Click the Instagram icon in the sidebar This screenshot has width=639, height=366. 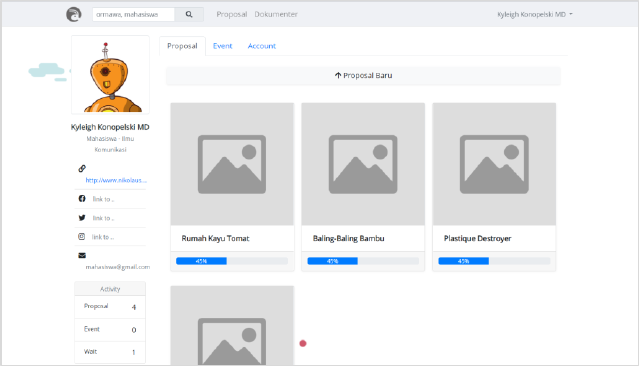(x=82, y=236)
